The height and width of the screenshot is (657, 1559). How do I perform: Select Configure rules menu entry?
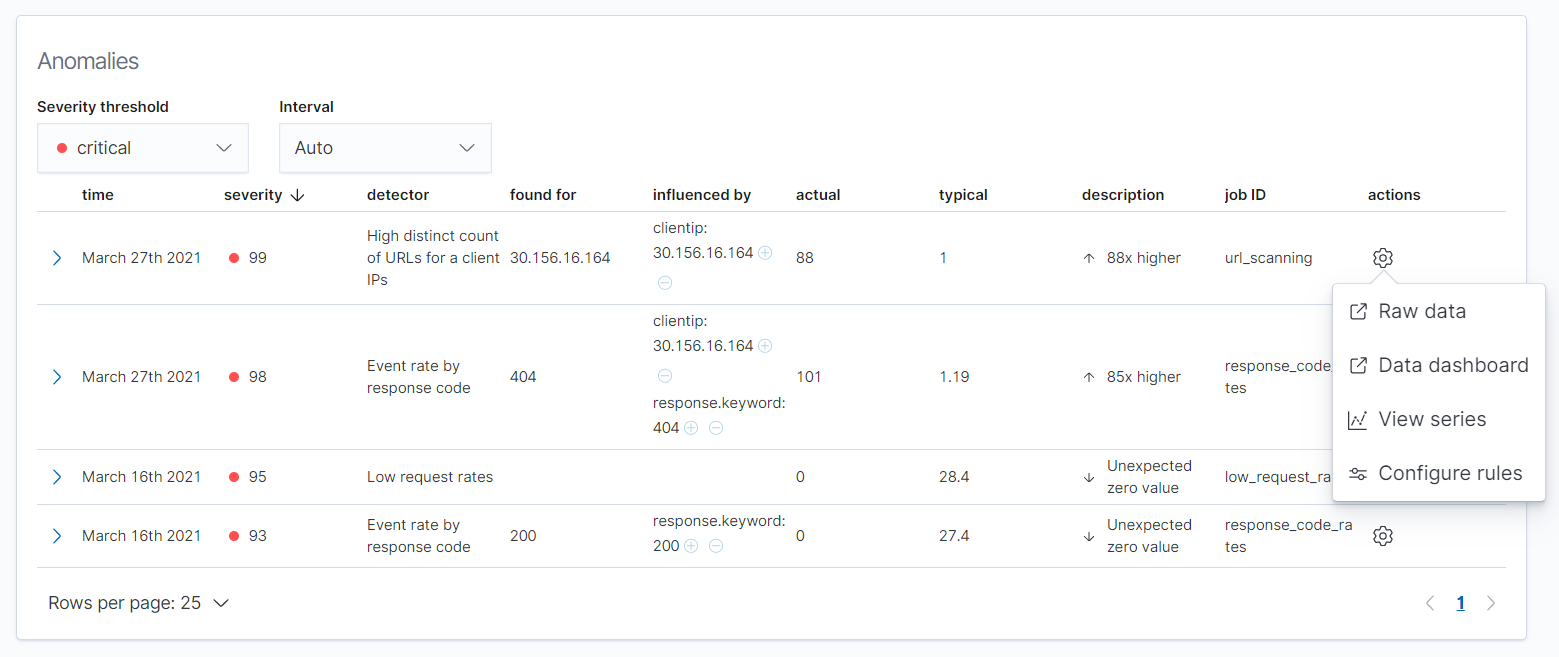pos(1449,473)
